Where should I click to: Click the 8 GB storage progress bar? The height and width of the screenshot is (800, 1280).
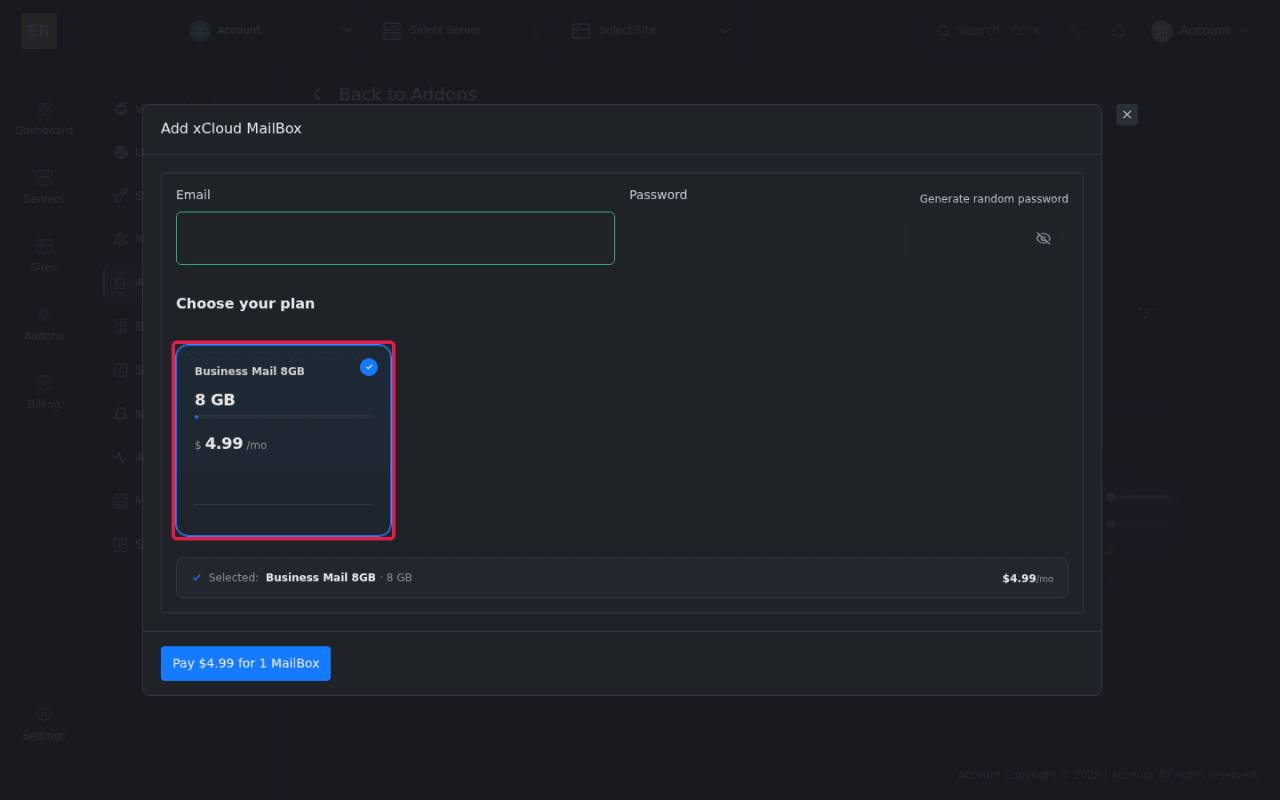(283, 416)
